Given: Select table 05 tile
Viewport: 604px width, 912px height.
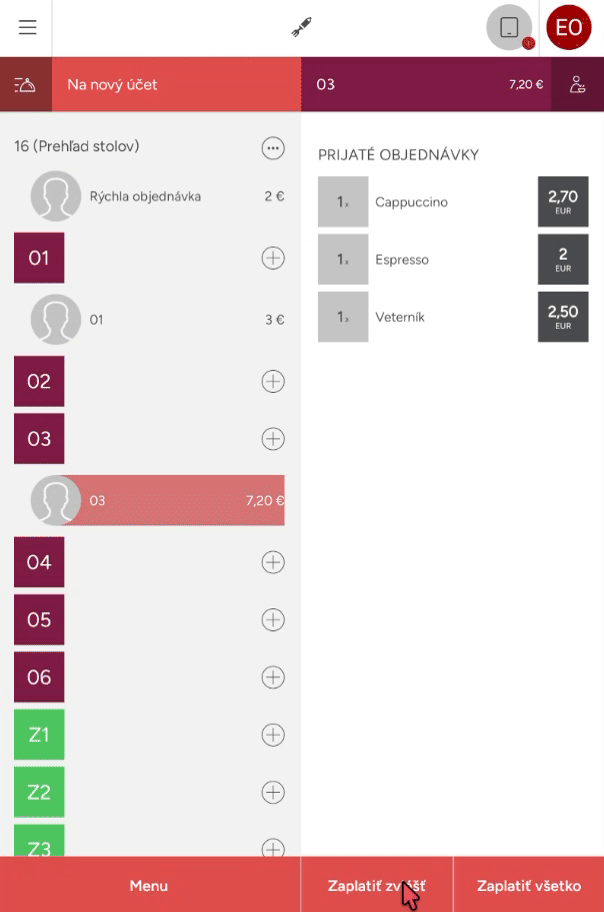Looking at the screenshot, I should [x=39, y=620].
